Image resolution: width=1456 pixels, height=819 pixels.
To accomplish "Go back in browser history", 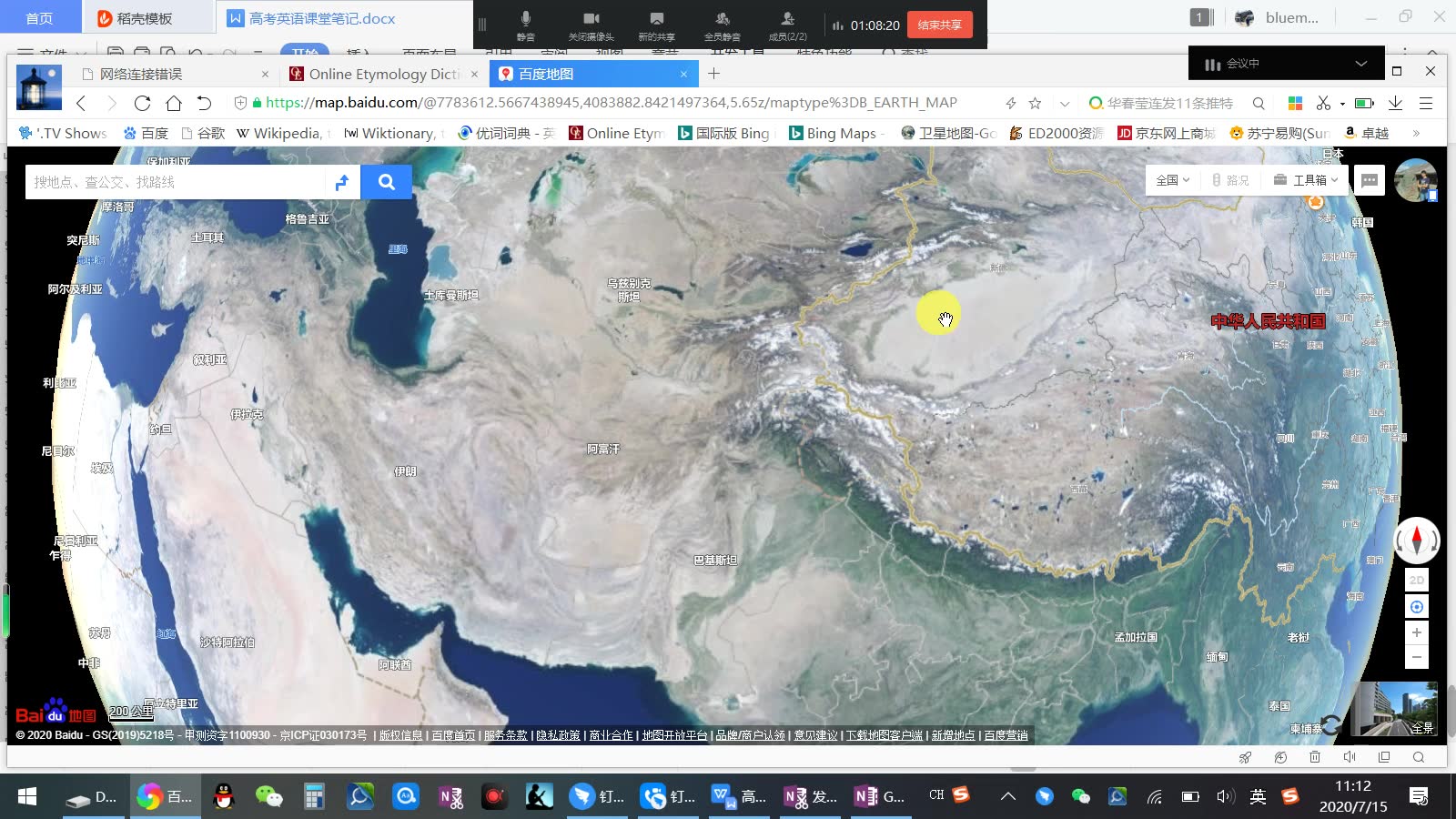I will point(81,103).
